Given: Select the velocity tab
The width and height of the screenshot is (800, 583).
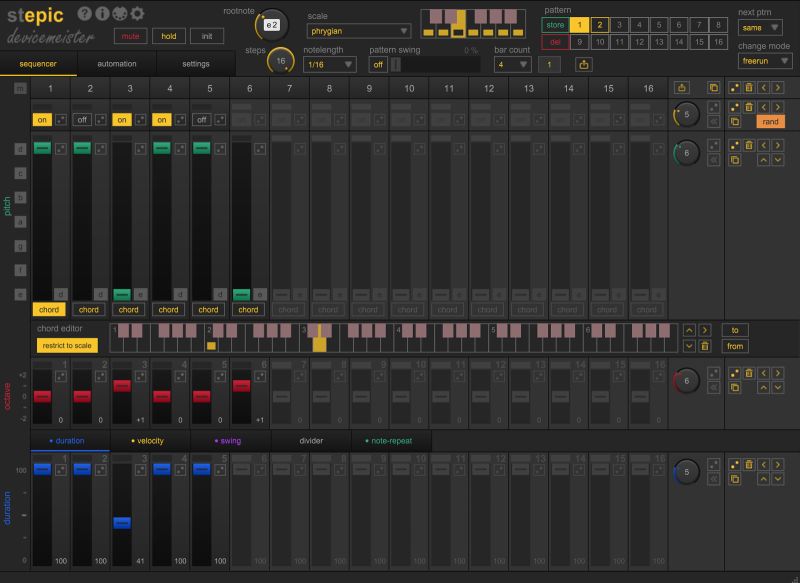Looking at the screenshot, I should coord(149,441).
